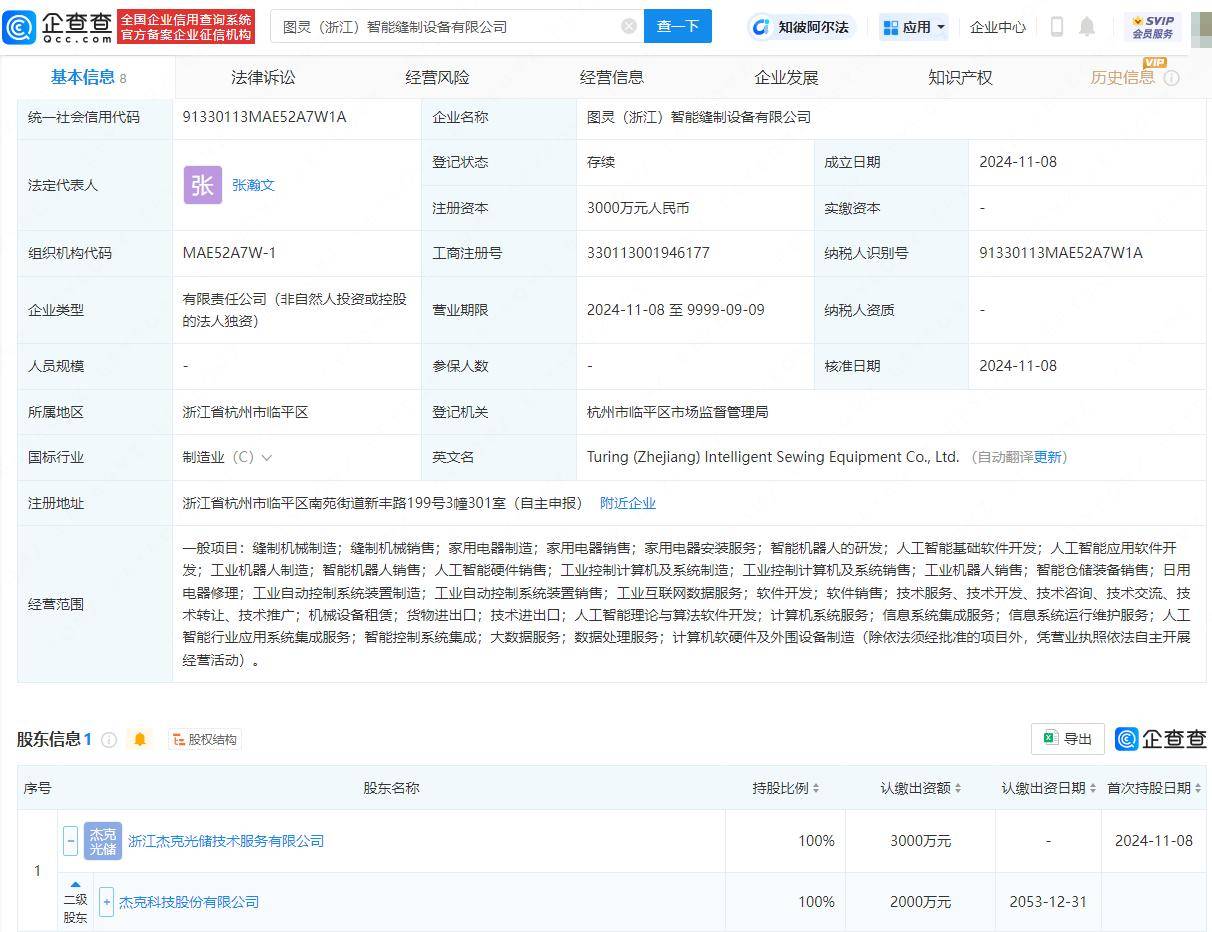Image resolution: width=1212 pixels, height=932 pixels.
Task: Click the question-mark help icon near 股东信息
Action: click(110, 740)
